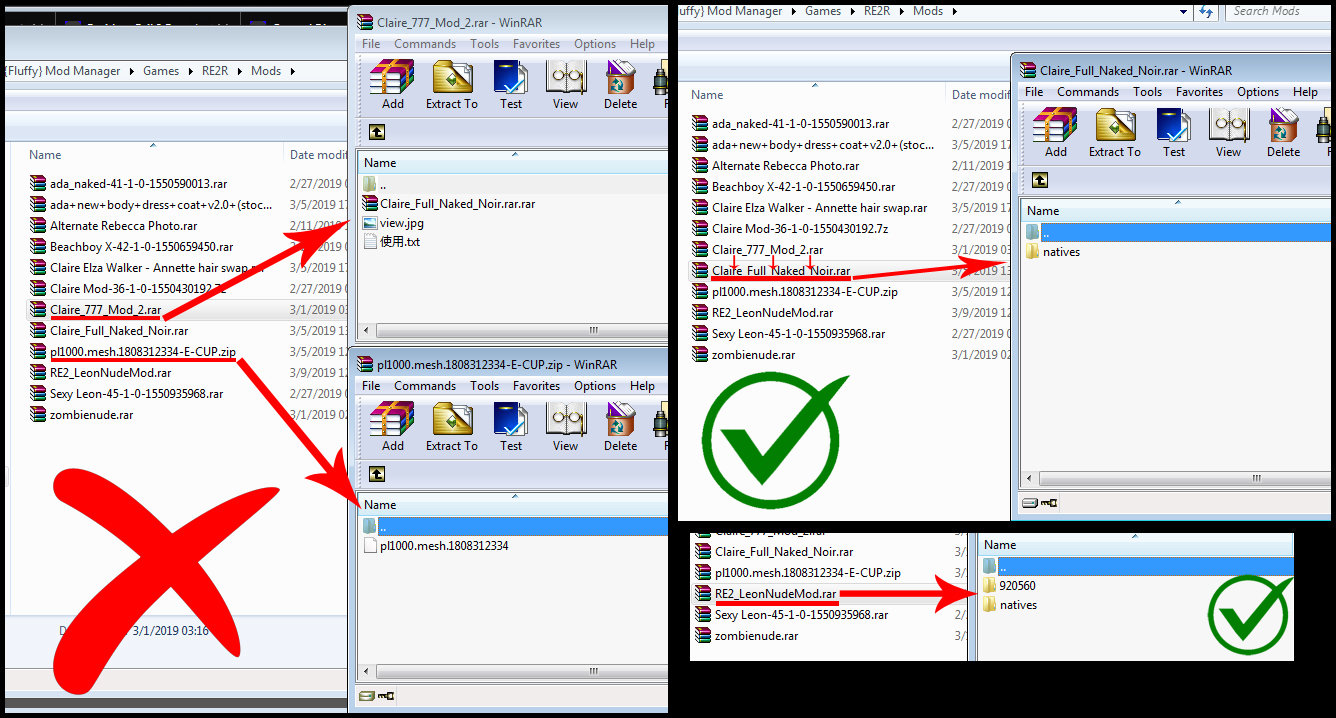The image size is (1336, 718).
Task: Click Test in Claire_Full_Naked_Noir.rar WinRAR window
Action: pyautogui.click(x=1174, y=132)
